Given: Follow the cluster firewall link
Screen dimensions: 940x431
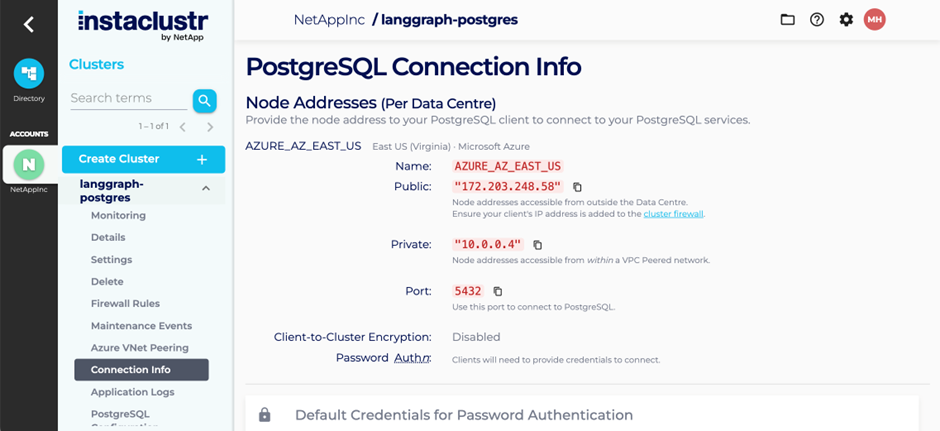Looking at the screenshot, I should click(673, 214).
